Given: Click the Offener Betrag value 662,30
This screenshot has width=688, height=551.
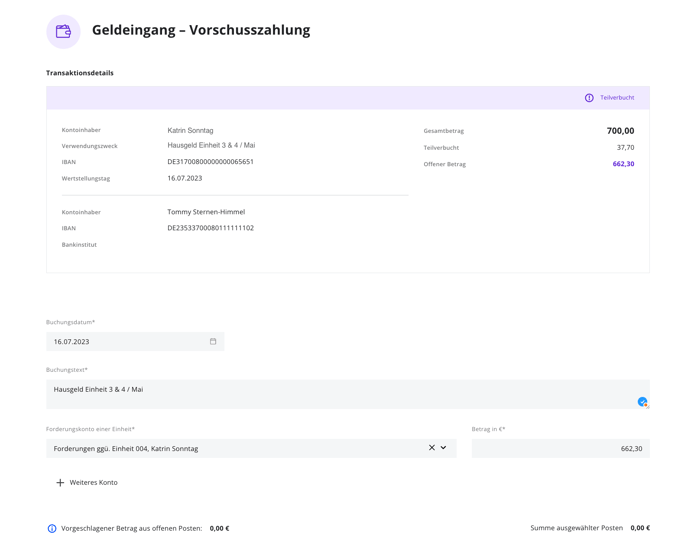Looking at the screenshot, I should click(x=624, y=164).
